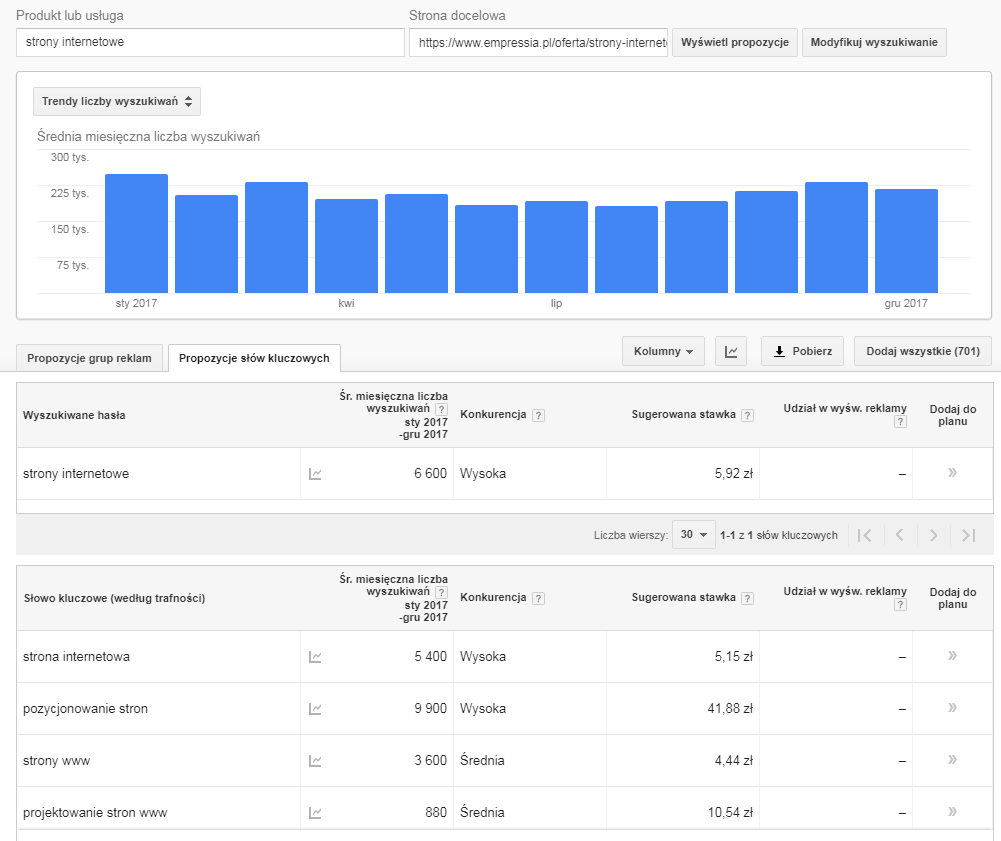1001x841 pixels.
Task: Click the 41,88 zł suggested bid value
Action: (x=730, y=709)
